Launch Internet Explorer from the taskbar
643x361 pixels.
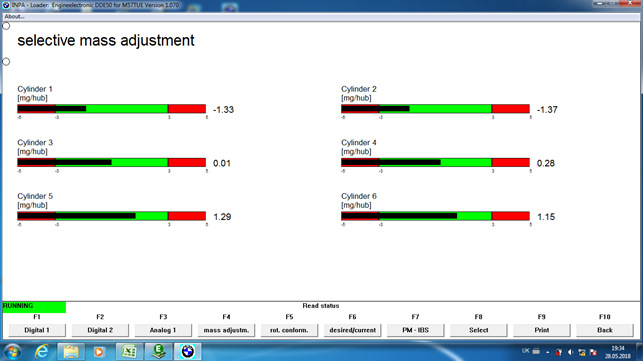pyautogui.click(x=41, y=352)
